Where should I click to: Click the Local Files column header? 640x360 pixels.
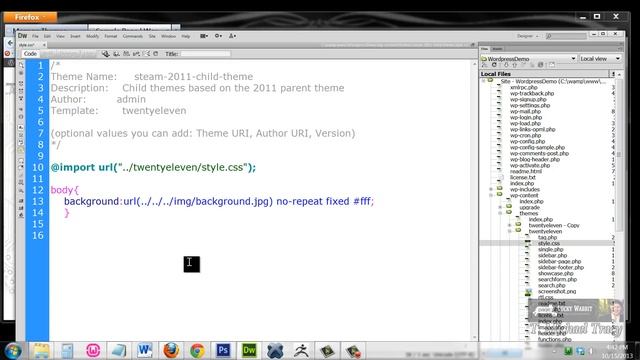click(545, 74)
